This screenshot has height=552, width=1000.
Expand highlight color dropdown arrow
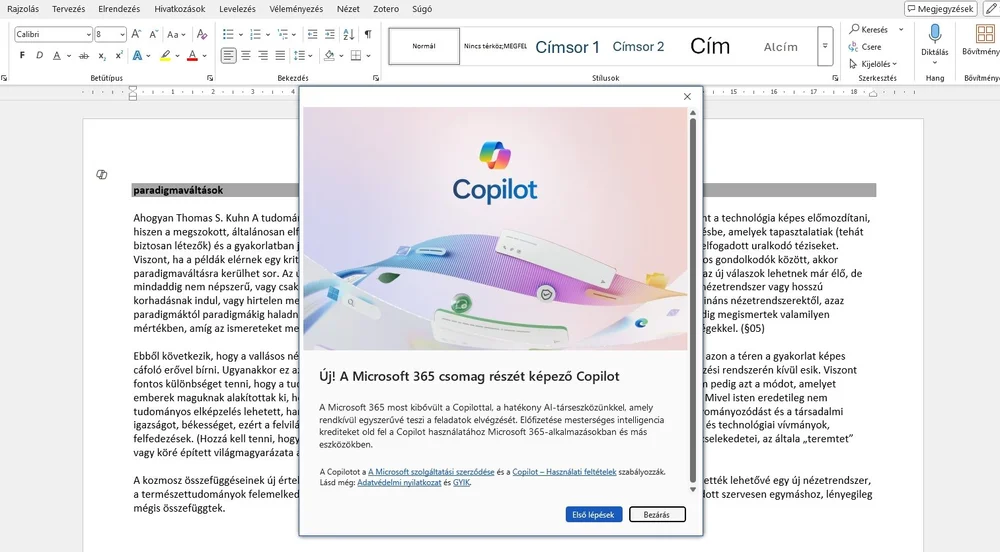[x=177, y=56]
